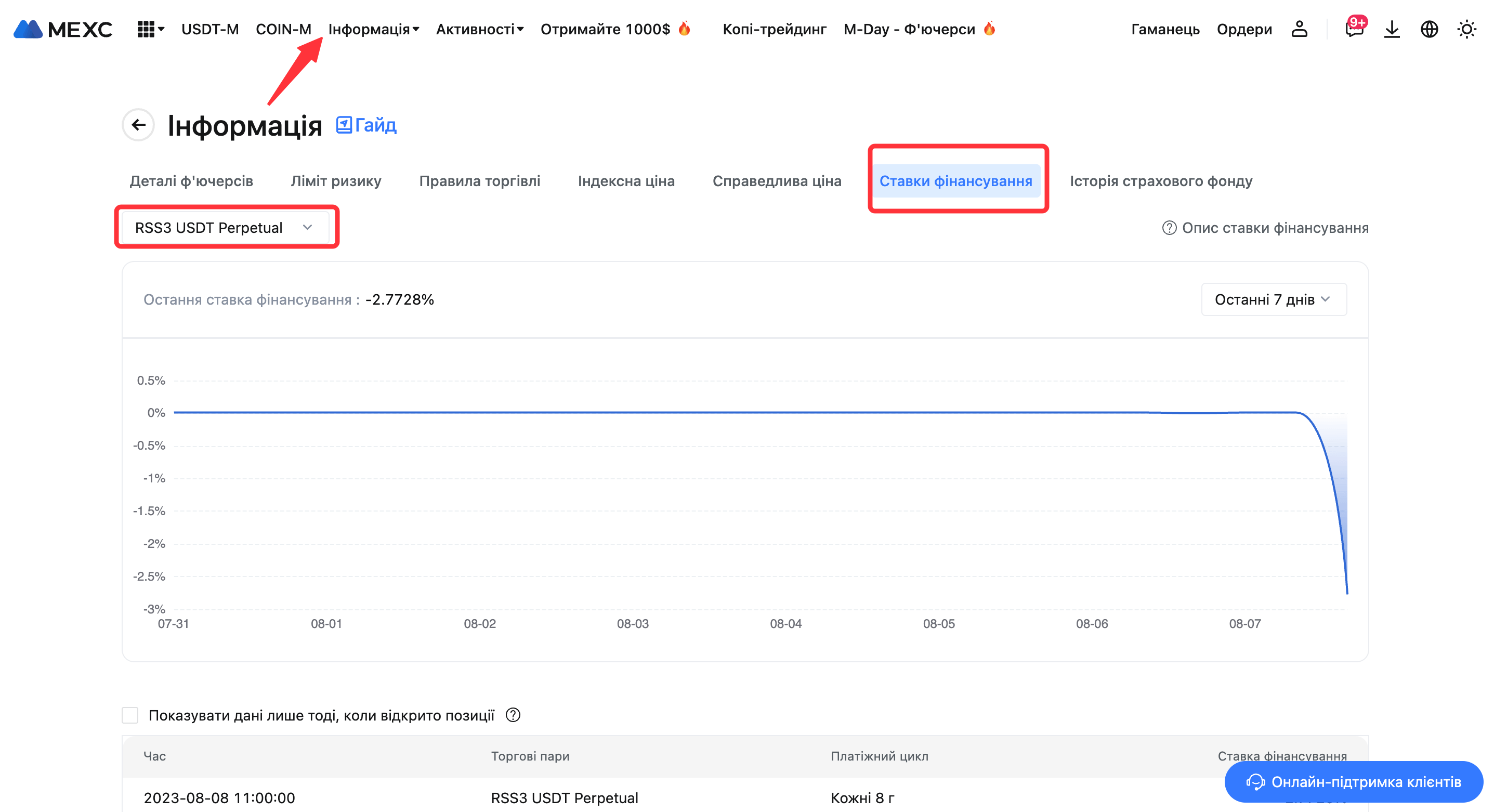Click the MEXC logo
This screenshot has width=1494, height=812.
tap(62, 29)
